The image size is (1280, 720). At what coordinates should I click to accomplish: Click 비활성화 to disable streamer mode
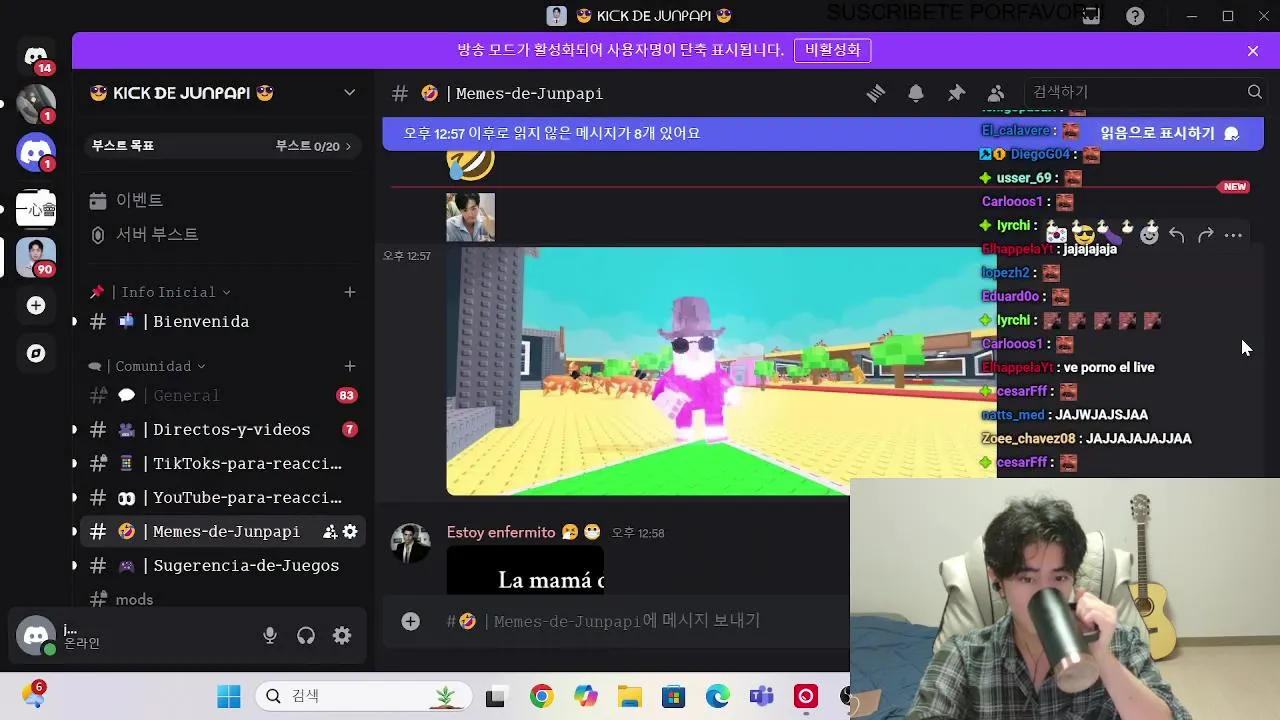[x=833, y=50]
